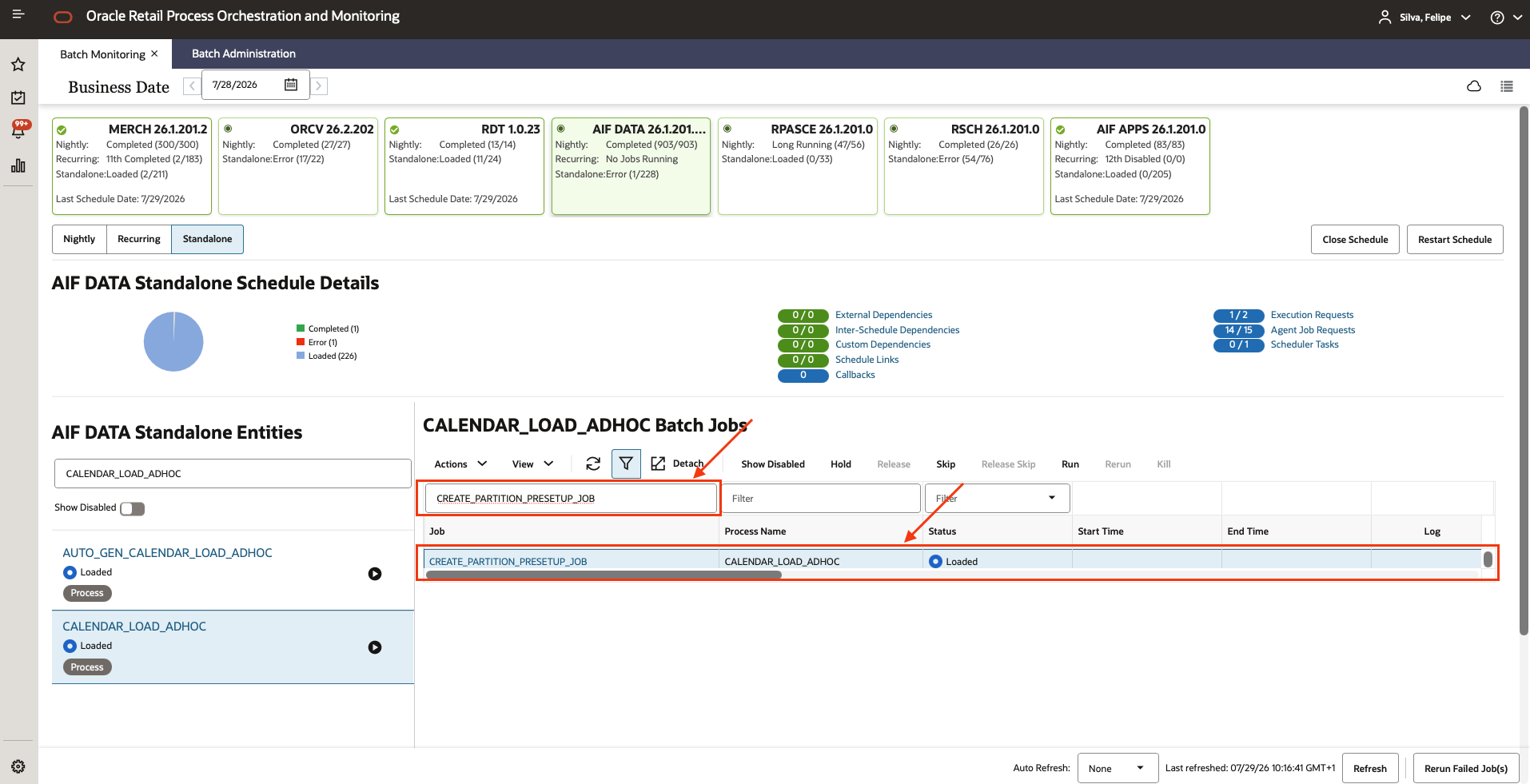Click the Refresh button at bottom
This screenshot has height=784, width=1530.
[1370, 769]
